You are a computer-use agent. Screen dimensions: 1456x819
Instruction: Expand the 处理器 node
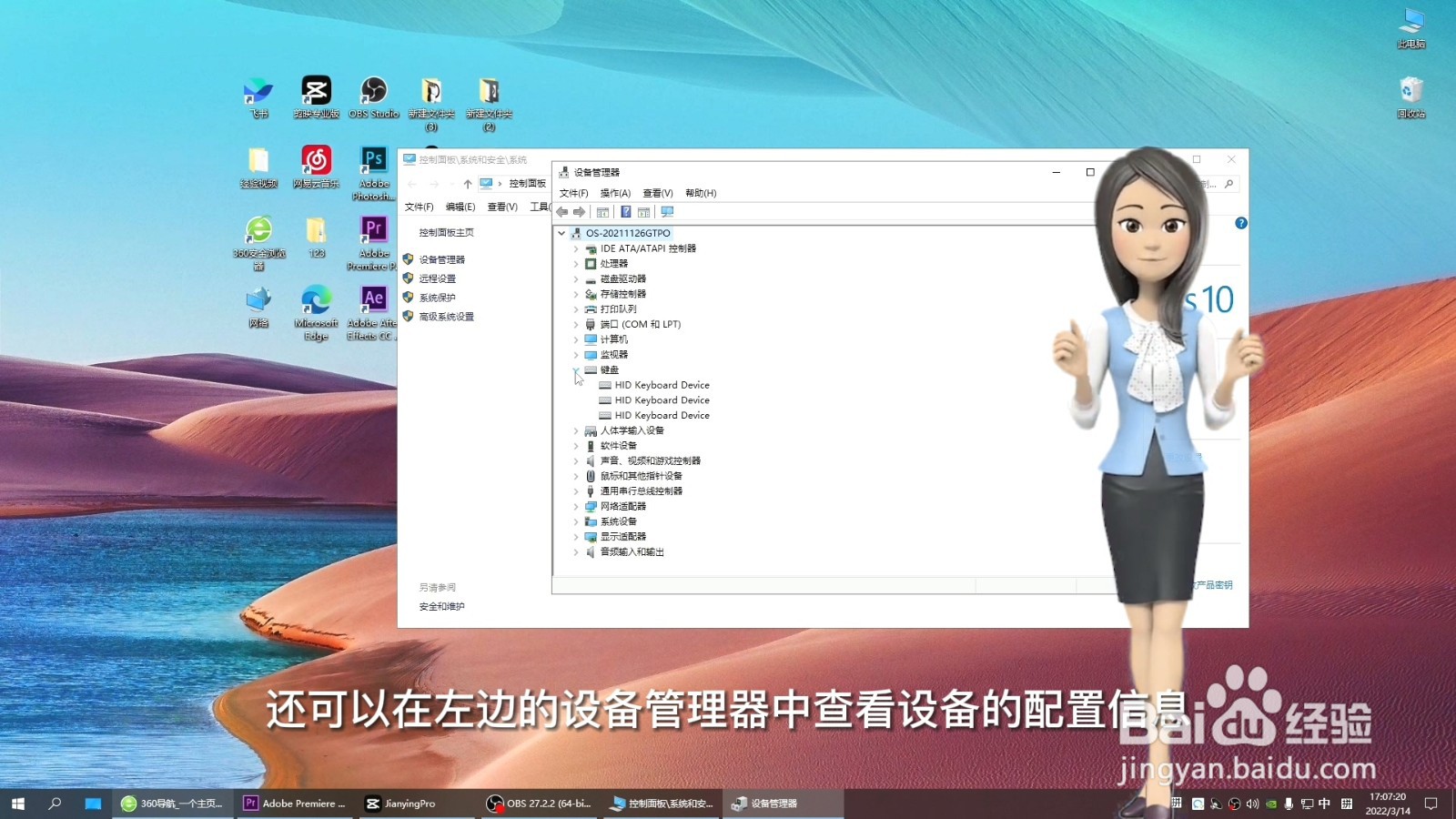(x=576, y=264)
